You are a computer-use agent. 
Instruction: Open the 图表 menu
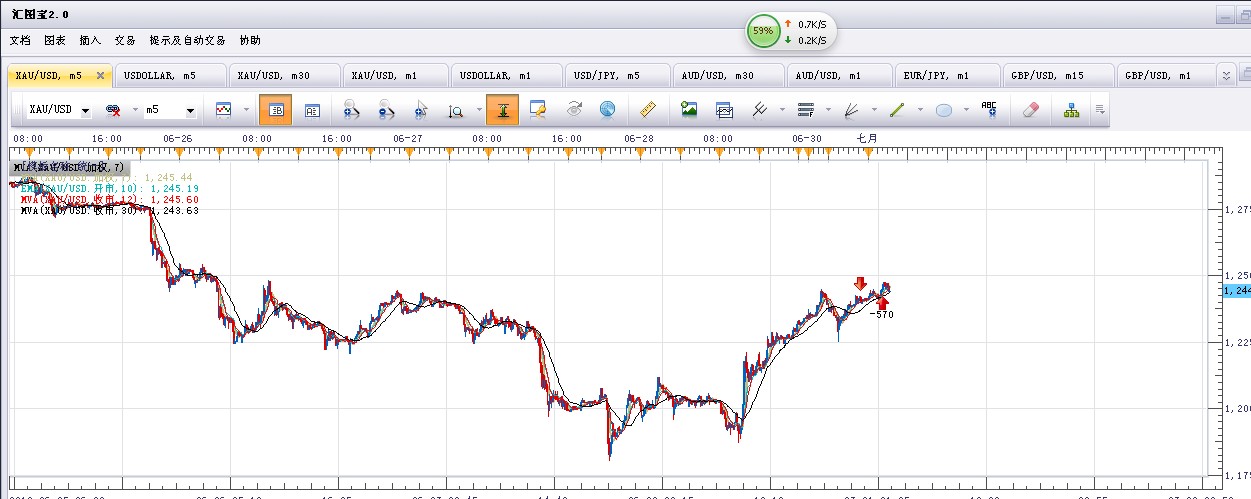55,40
